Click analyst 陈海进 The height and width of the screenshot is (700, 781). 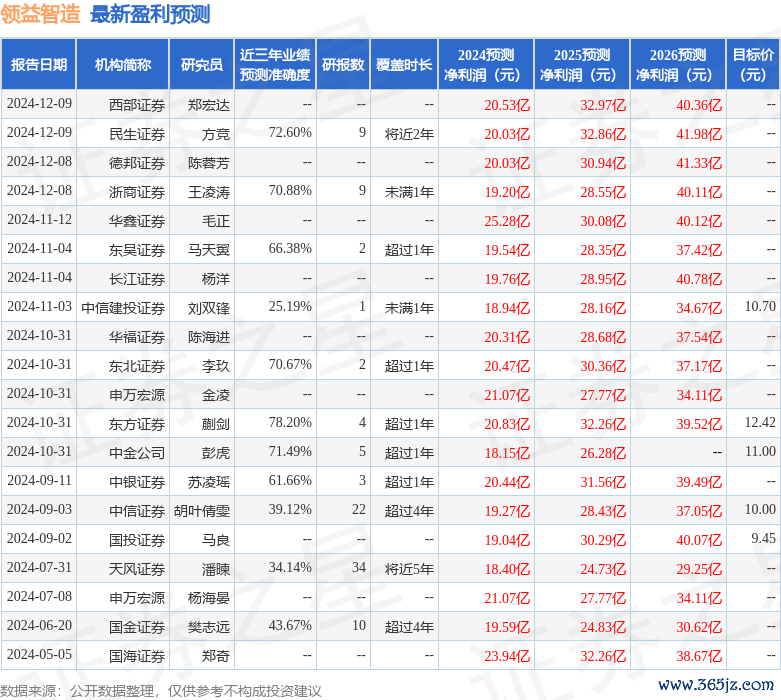[x=209, y=337]
